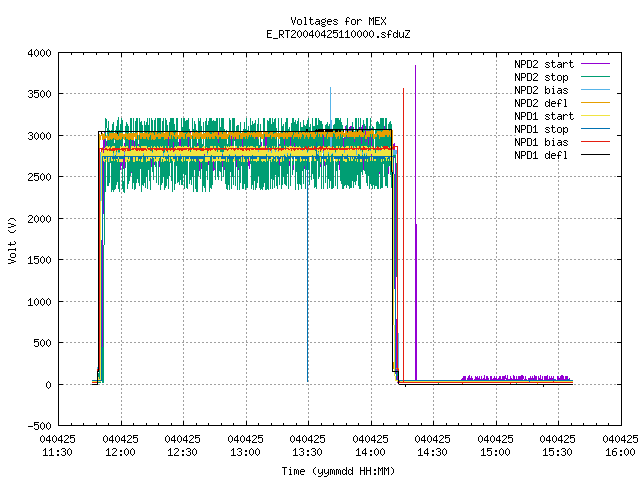This screenshot has width=640, height=480.
Task: Click the y-axis tick value 2500
Action: [x=40, y=177]
